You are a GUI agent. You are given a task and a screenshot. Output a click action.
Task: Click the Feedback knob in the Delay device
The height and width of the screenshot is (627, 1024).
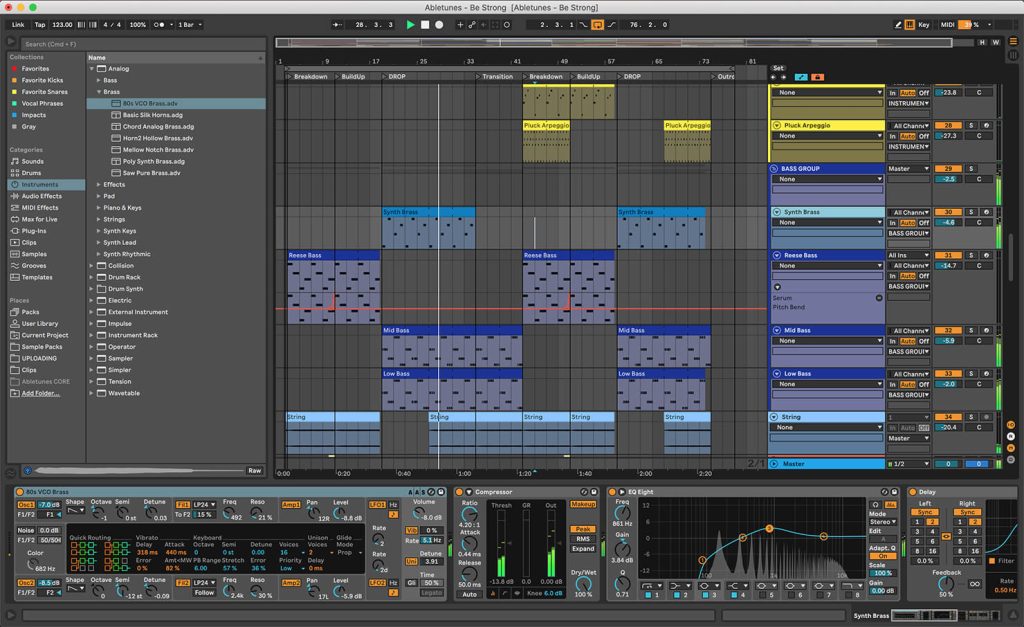pos(947,584)
